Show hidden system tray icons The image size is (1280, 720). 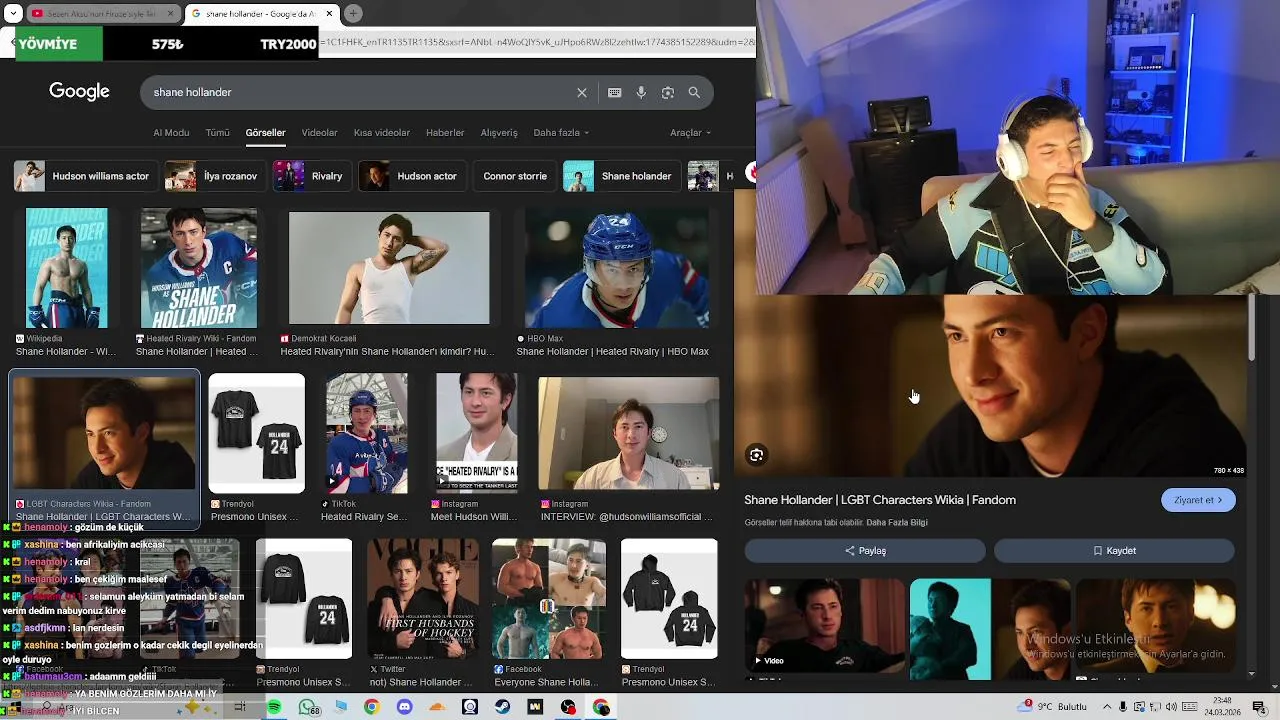[x=1107, y=707]
